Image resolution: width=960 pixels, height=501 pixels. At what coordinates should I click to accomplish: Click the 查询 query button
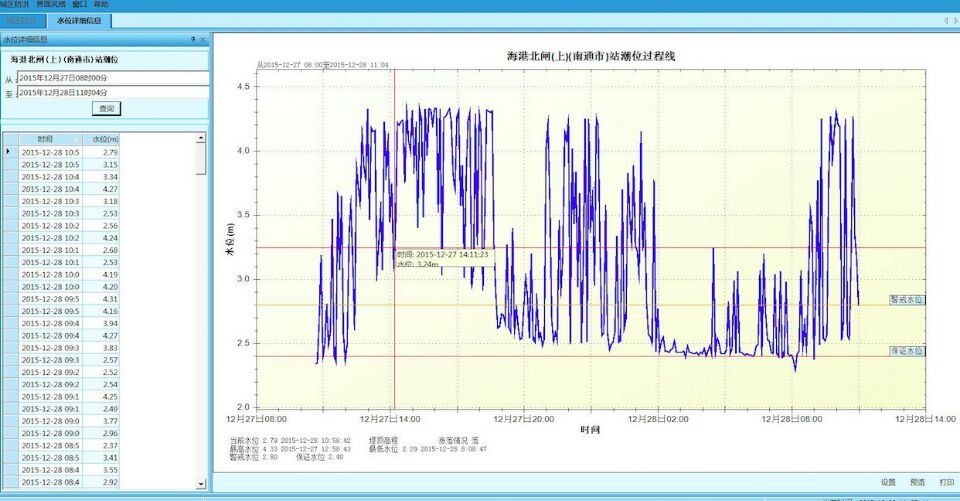(107, 108)
